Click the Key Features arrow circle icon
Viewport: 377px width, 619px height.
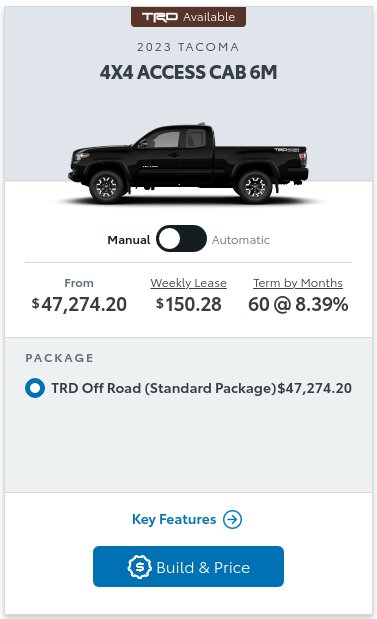pos(233,519)
